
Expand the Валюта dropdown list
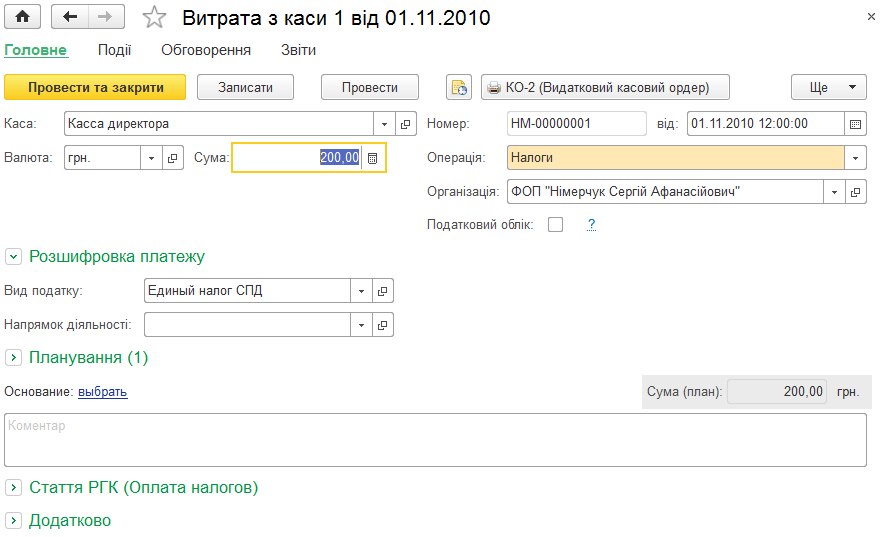point(151,158)
